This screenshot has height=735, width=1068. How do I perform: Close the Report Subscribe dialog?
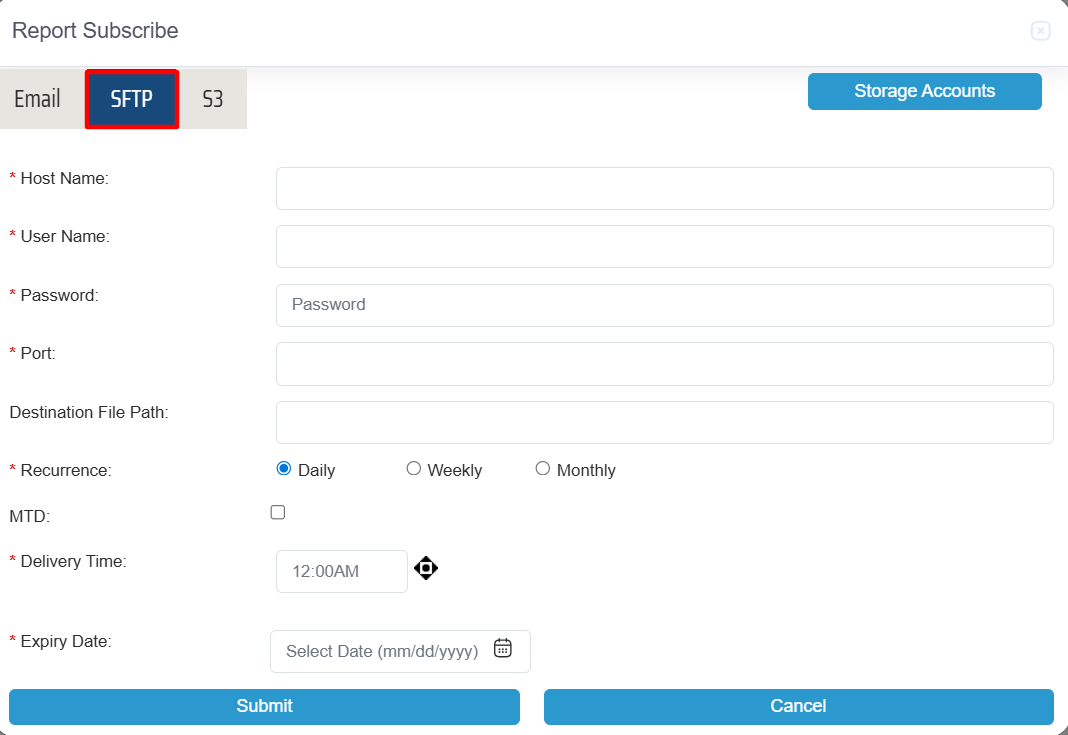[x=1040, y=31]
